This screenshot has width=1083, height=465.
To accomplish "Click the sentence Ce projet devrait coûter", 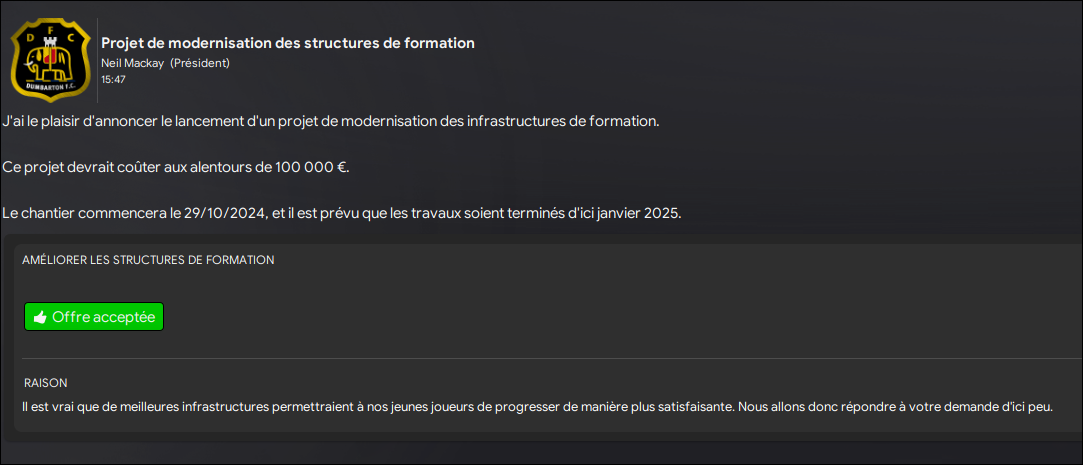I will (x=176, y=168).
